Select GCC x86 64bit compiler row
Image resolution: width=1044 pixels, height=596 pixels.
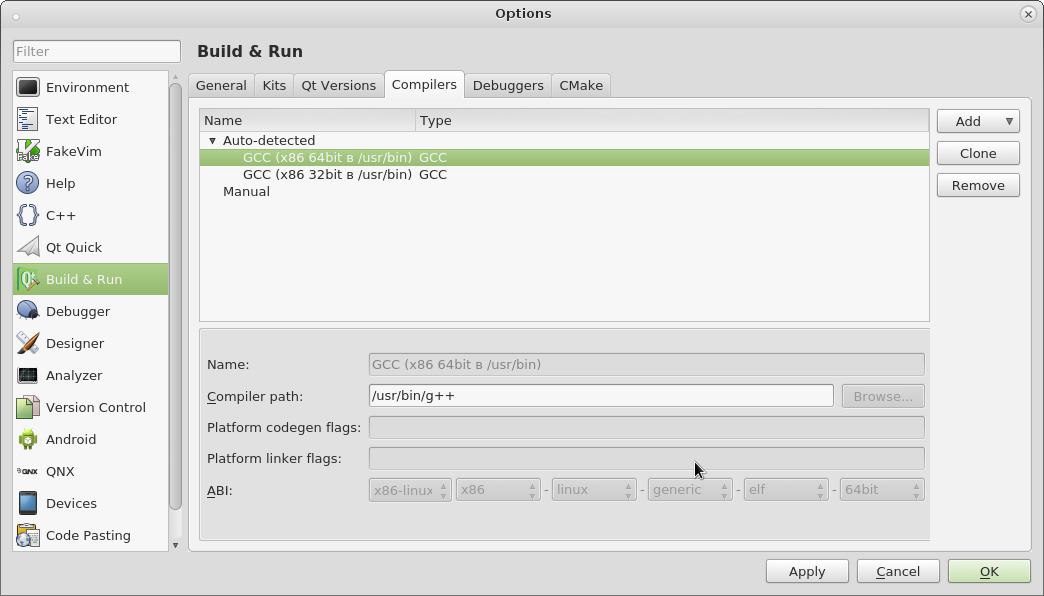tap(564, 158)
